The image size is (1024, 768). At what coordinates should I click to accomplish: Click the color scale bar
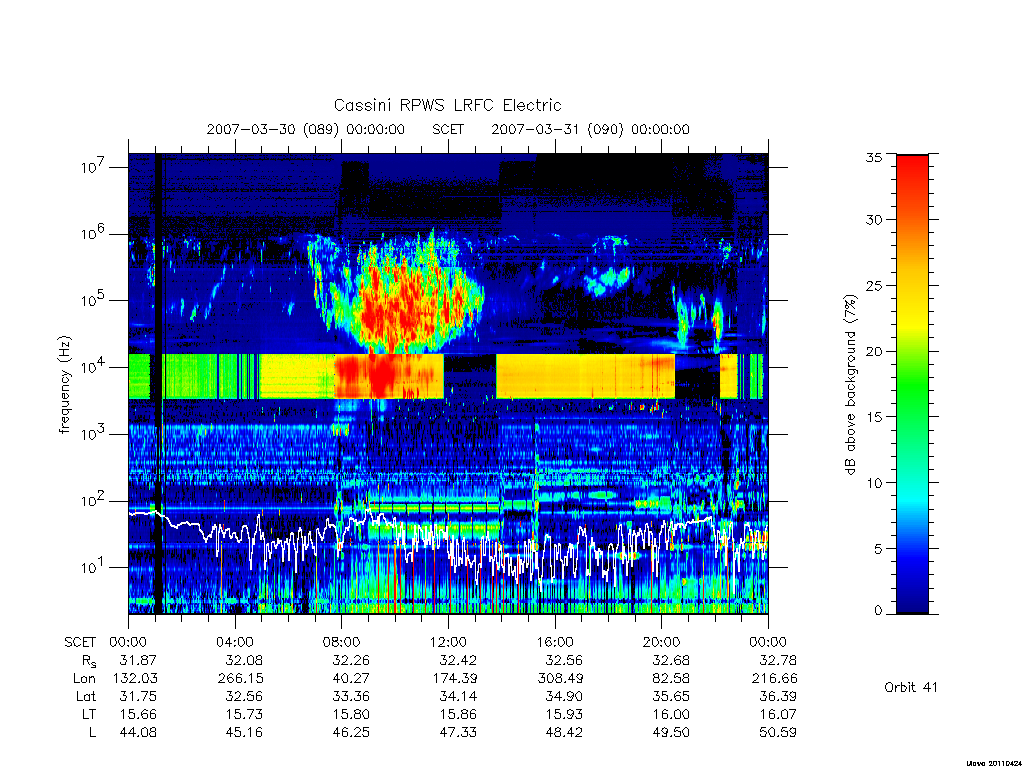pos(912,384)
